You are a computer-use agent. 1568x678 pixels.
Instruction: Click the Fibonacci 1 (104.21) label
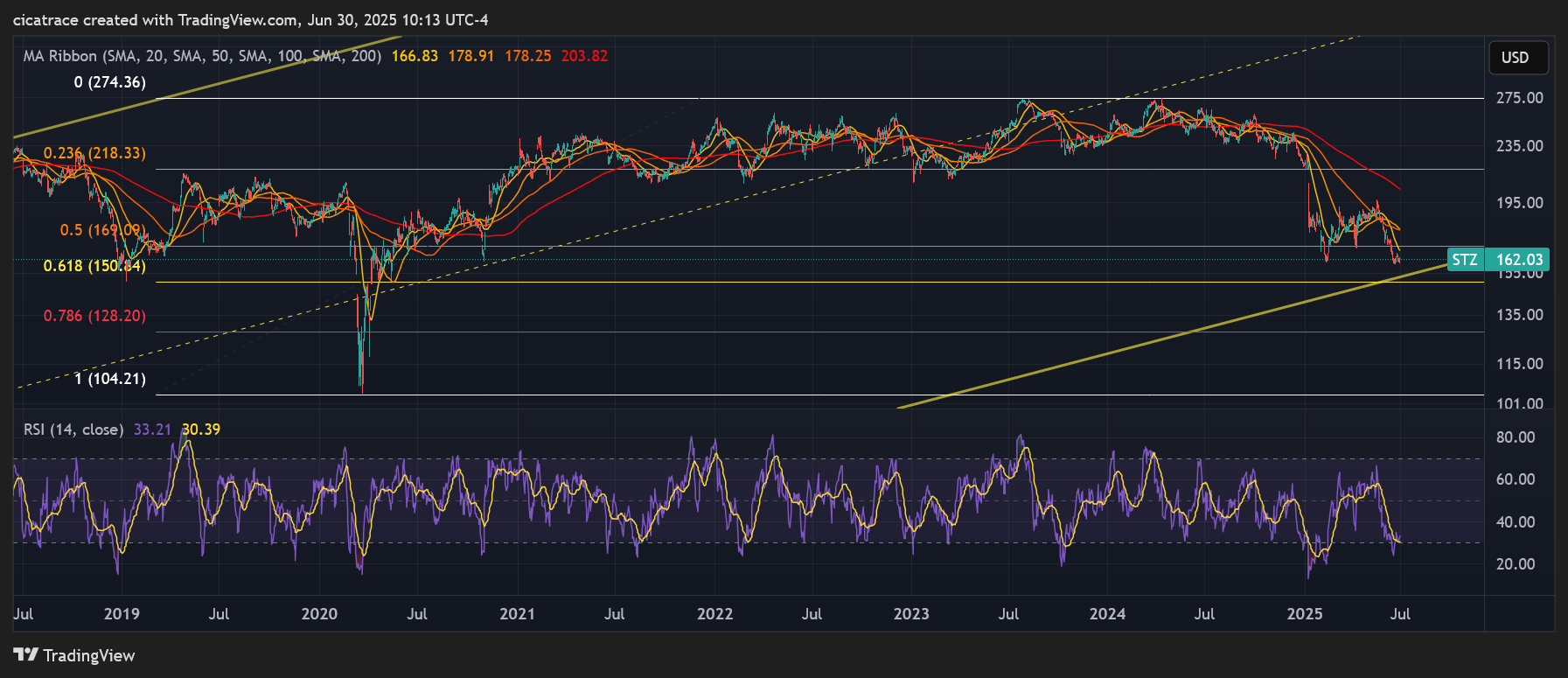110,379
